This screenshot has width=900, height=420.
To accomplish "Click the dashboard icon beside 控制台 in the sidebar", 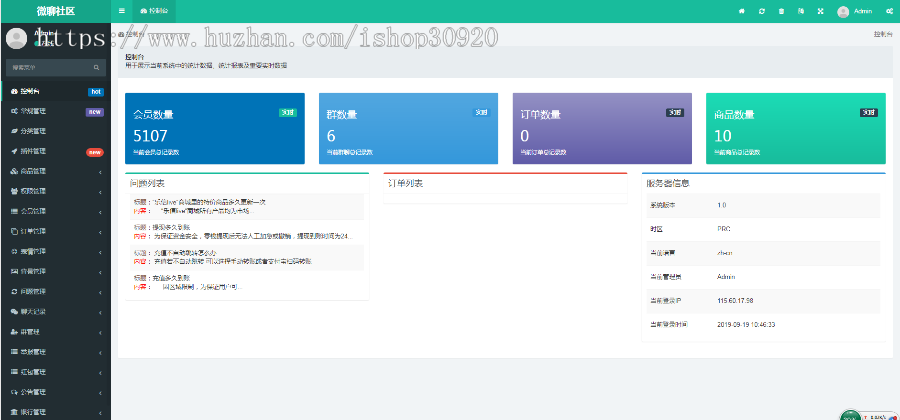I will pyautogui.click(x=14, y=91).
